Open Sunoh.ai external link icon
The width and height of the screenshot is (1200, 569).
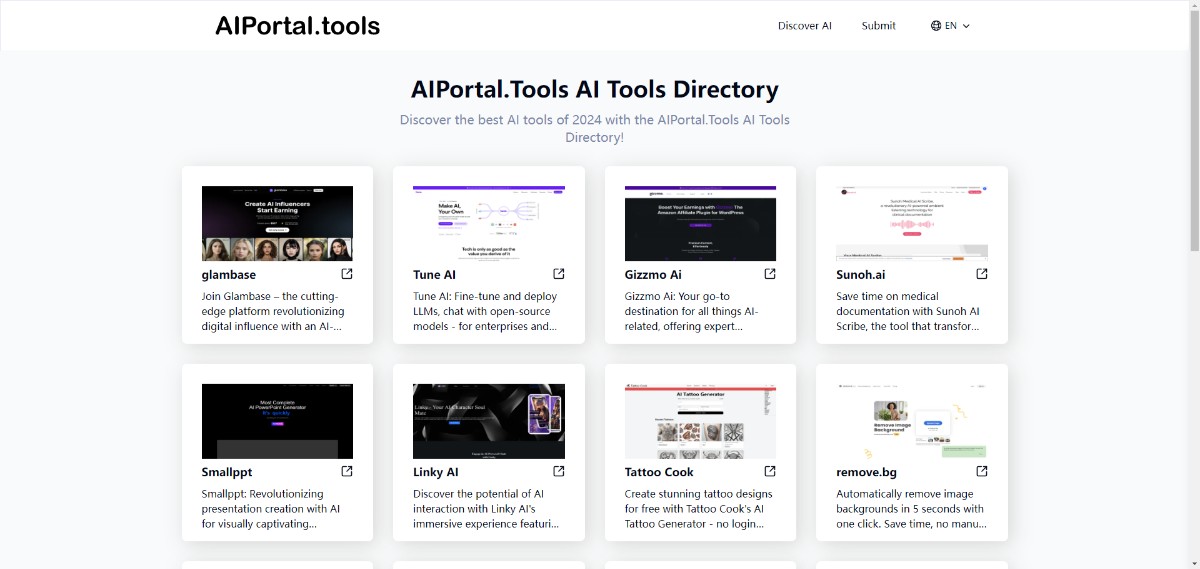pyautogui.click(x=982, y=274)
